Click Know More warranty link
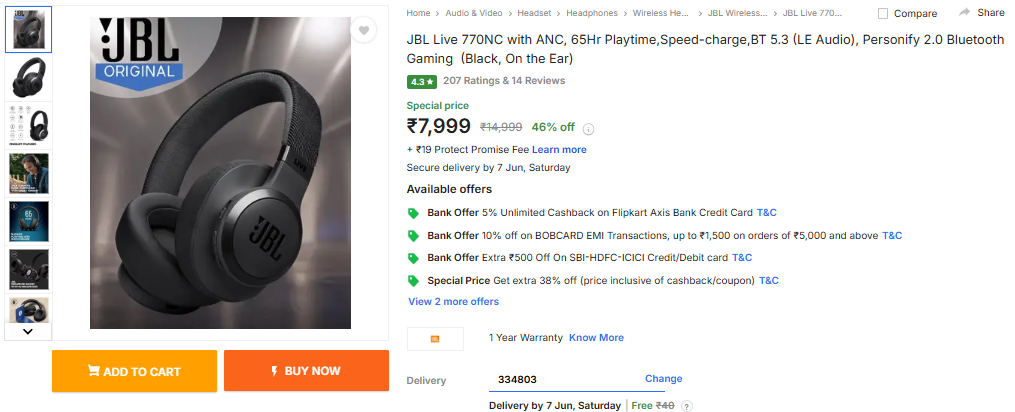1015x412 pixels. [596, 338]
